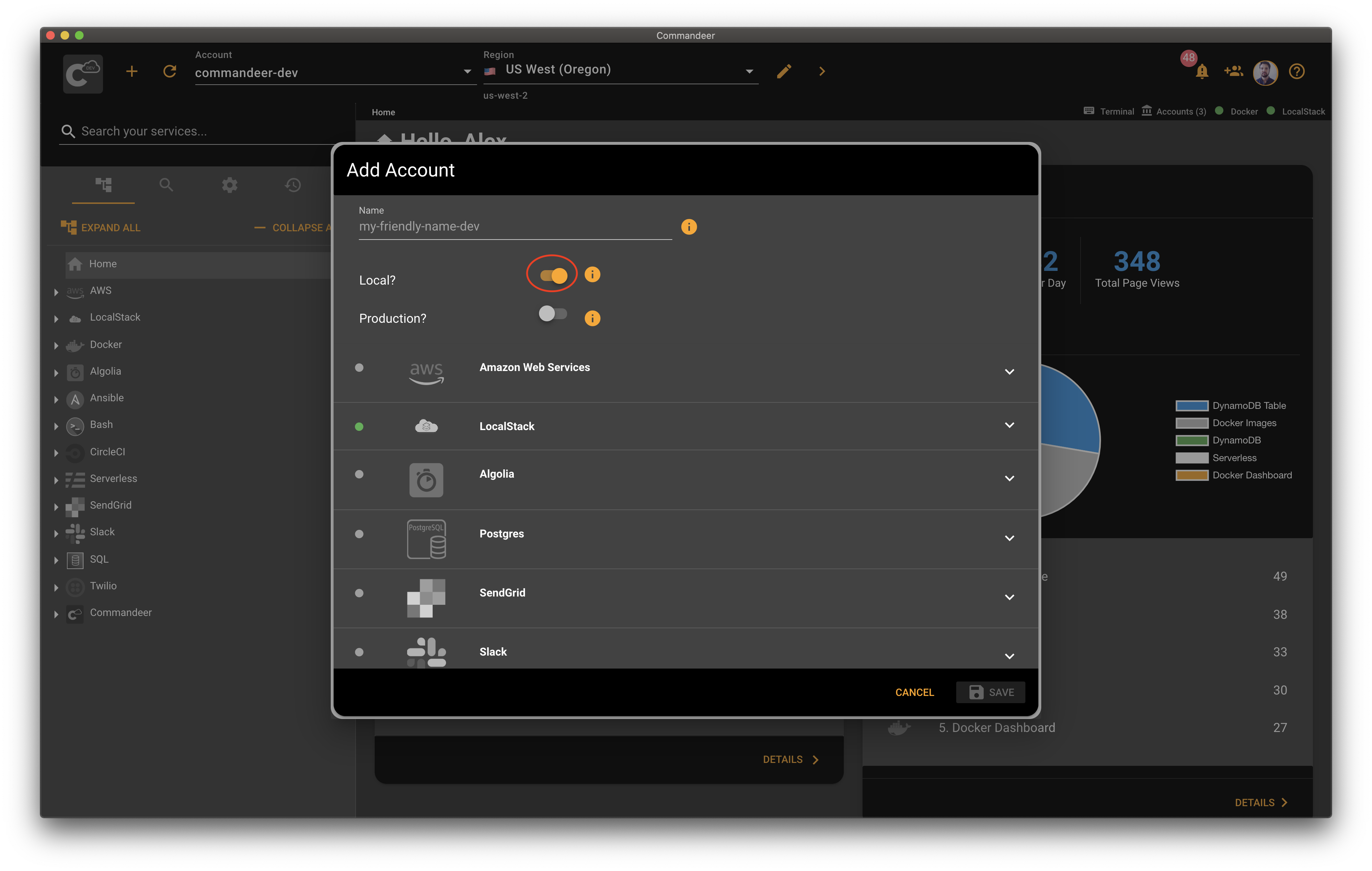Image resolution: width=1372 pixels, height=871 pixels.
Task: Click the Expand All button
Action: [x=100, y=228]
